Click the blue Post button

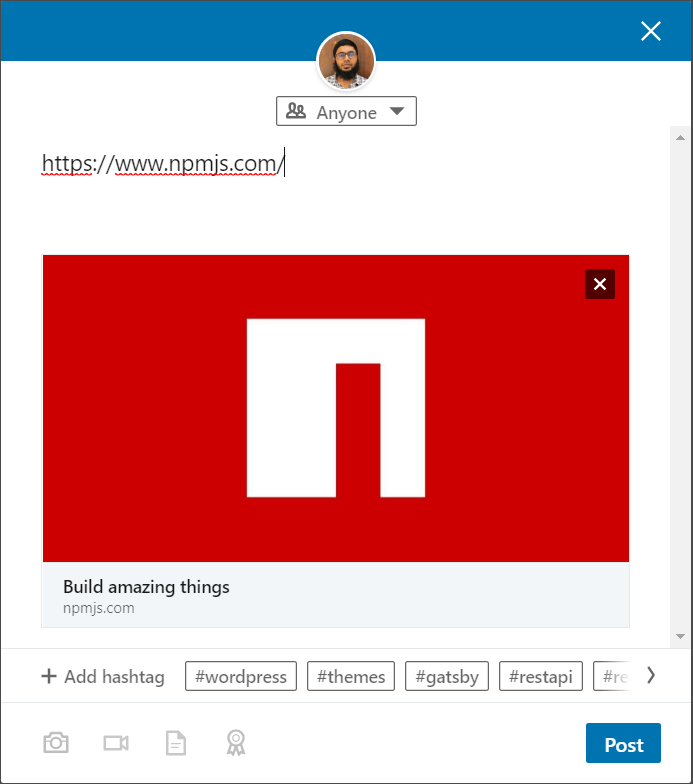(x=624, y=743)
